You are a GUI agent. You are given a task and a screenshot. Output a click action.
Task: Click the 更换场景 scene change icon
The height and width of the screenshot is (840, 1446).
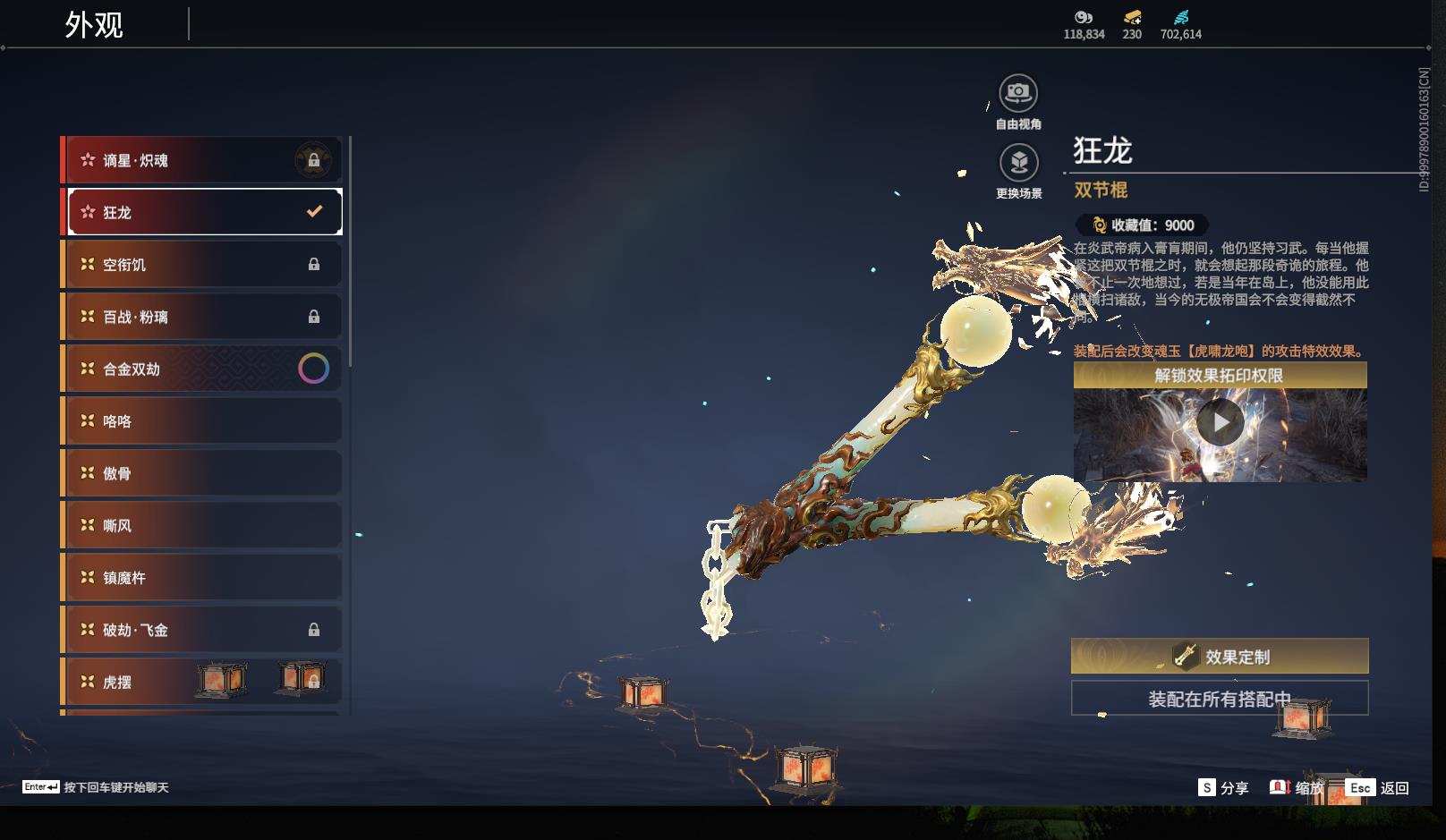pos(1017,164)
